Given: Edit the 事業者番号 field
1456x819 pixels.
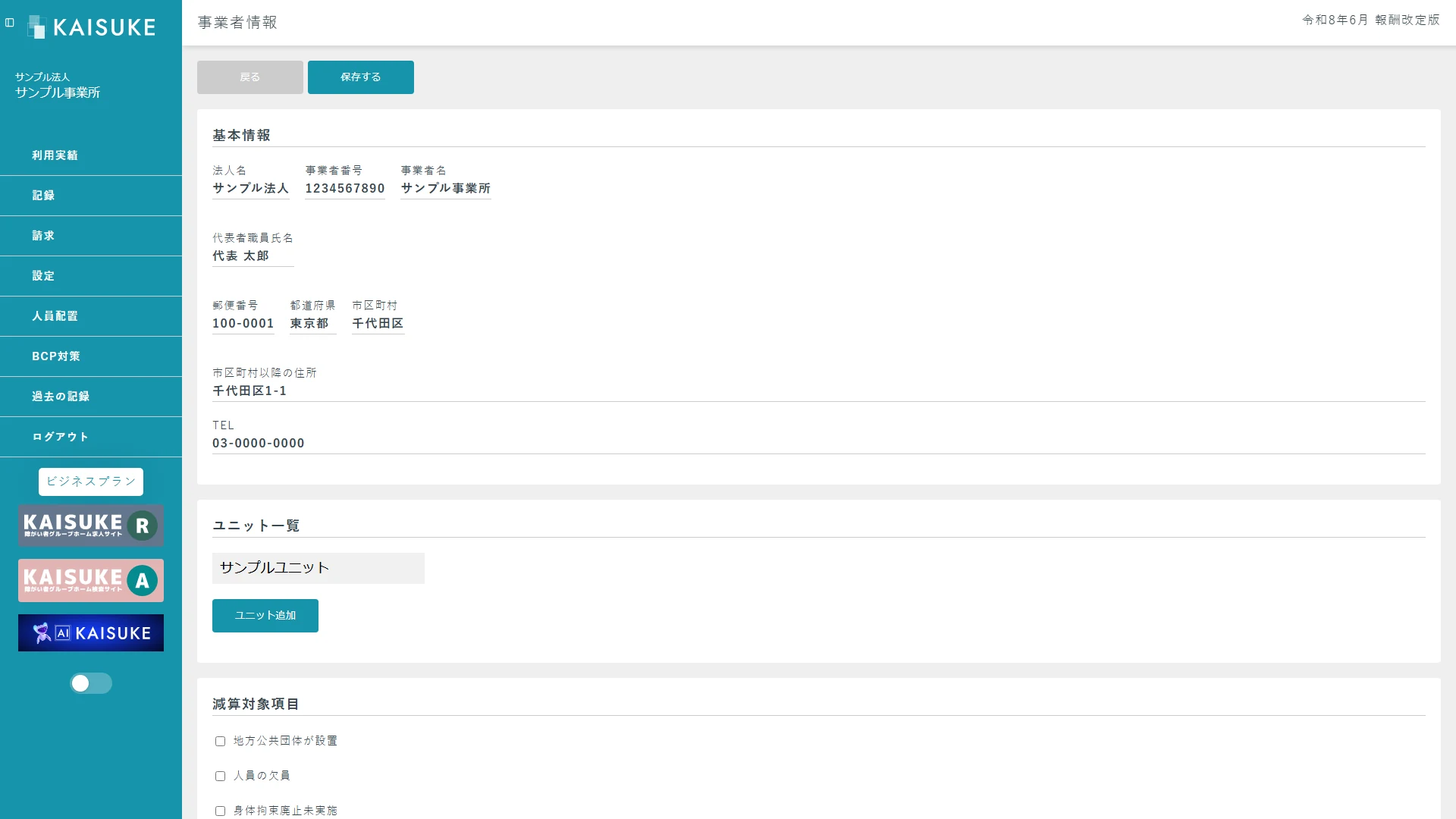Looking at the screenshot, I should (x=345, y=188).
